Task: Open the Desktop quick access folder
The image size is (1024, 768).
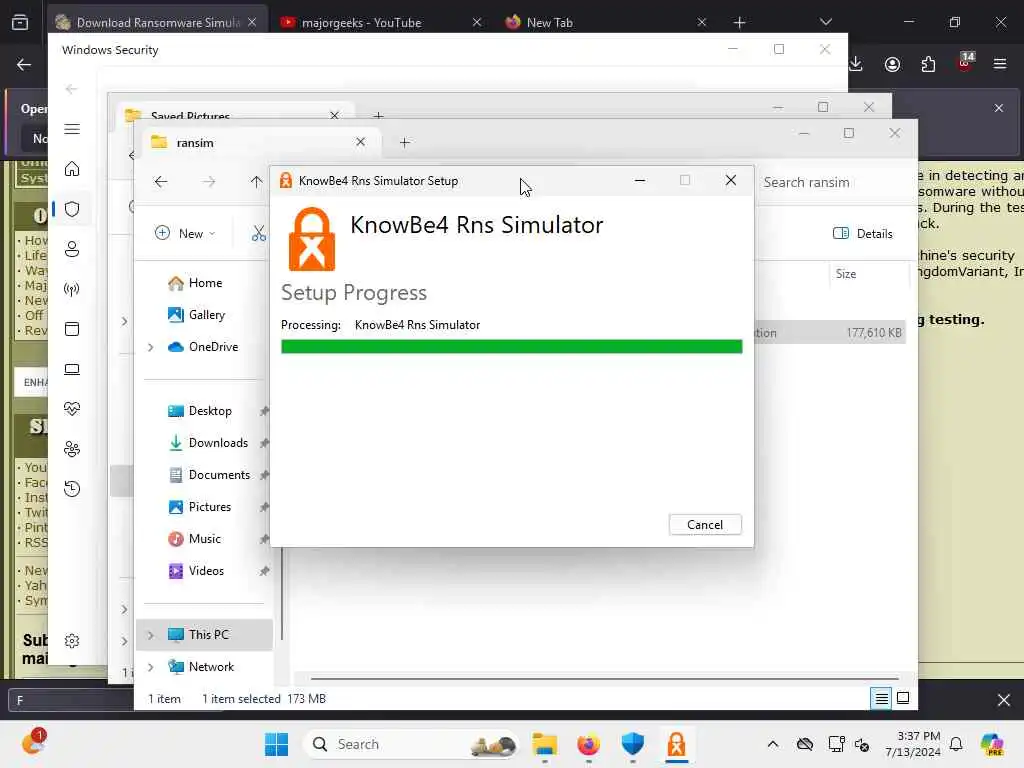Action: click(199, 411)
